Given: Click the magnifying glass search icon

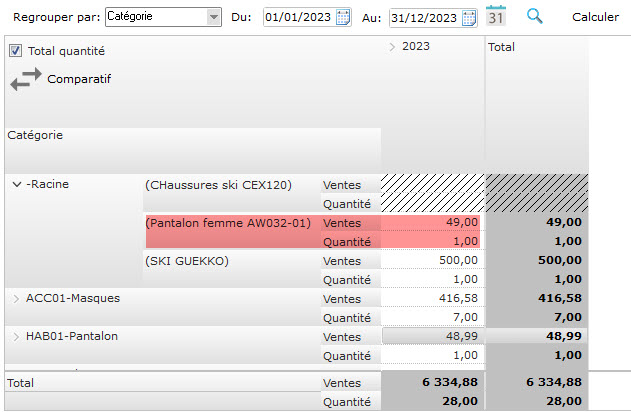Looking at the screenshot, I should click(x=535, y=17).
